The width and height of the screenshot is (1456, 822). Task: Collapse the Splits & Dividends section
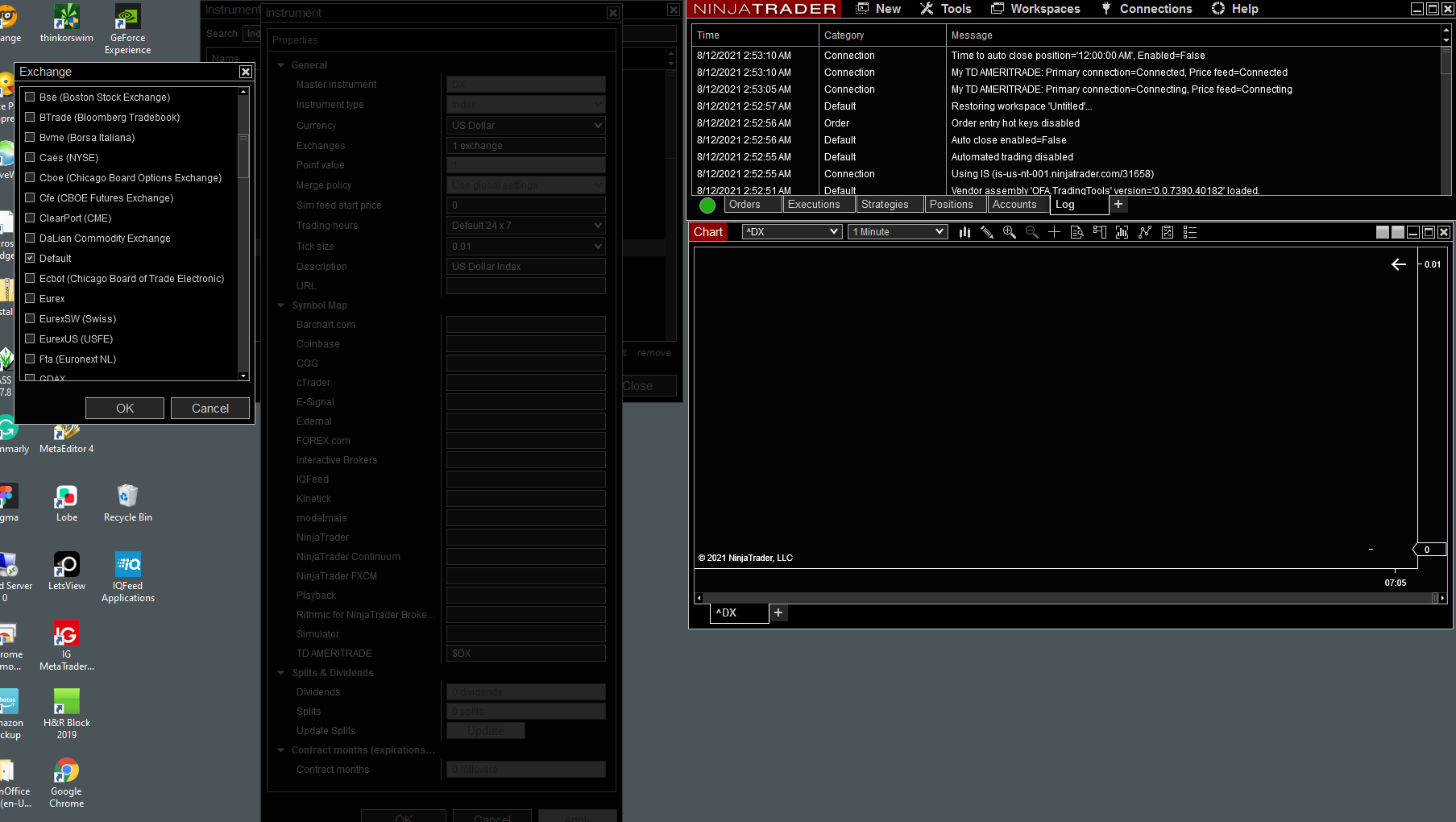(281, 673)
